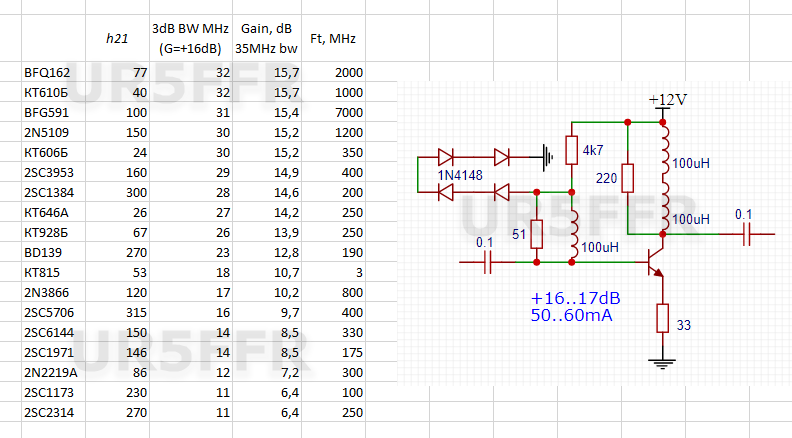Select the '3dB BW MHz (G=+16dB)' header cell
This screenshot has height=438, width=792.
[x=191, y=38]
